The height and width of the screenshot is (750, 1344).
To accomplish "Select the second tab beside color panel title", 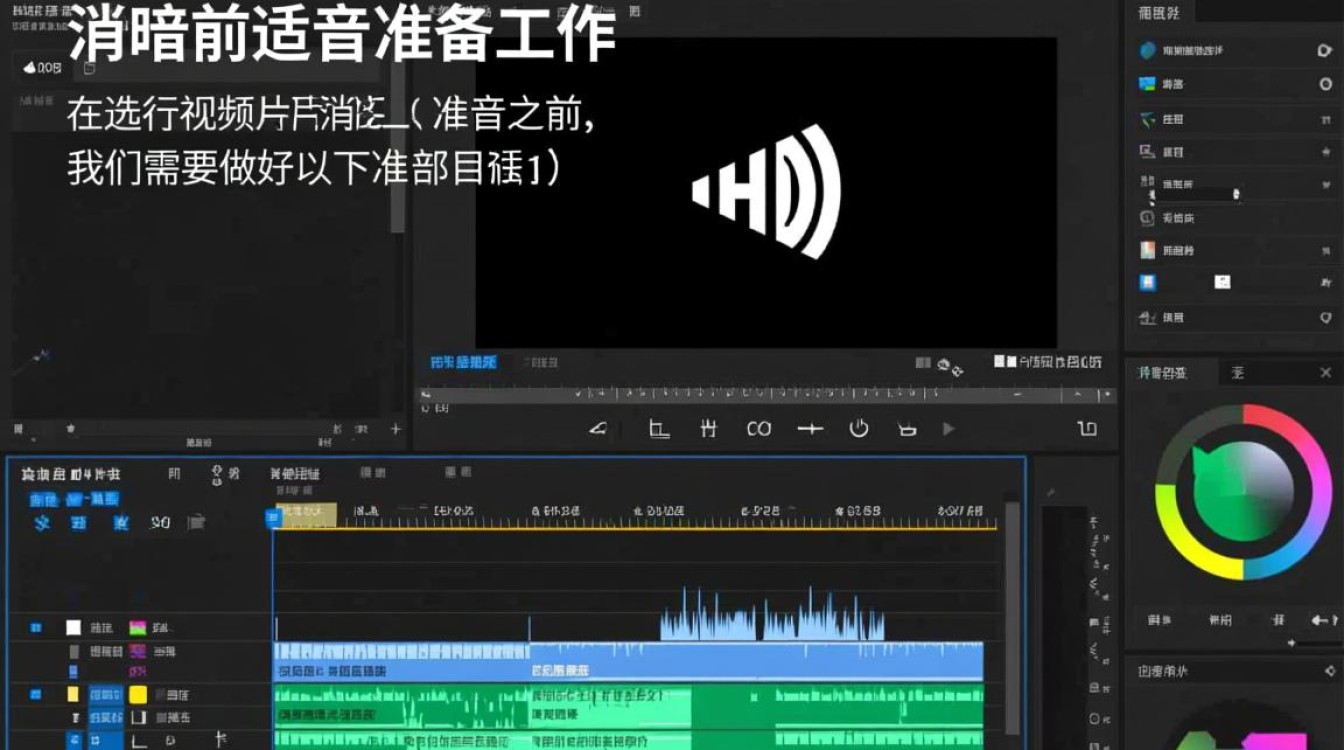I will (x=1237, y=373).
